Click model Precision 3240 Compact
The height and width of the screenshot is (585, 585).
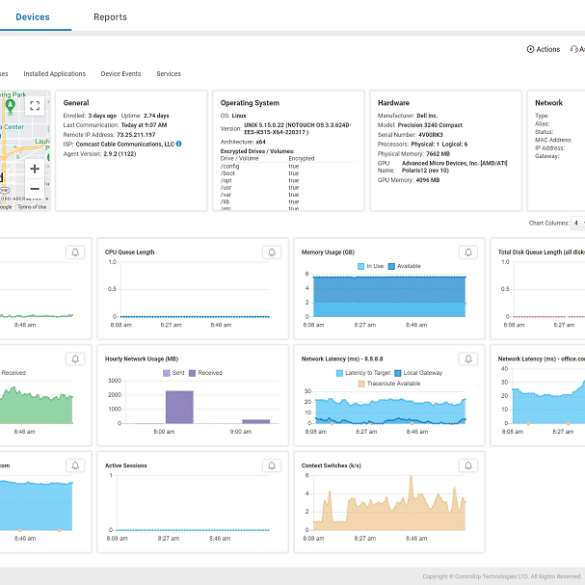(x=430, y=125)
